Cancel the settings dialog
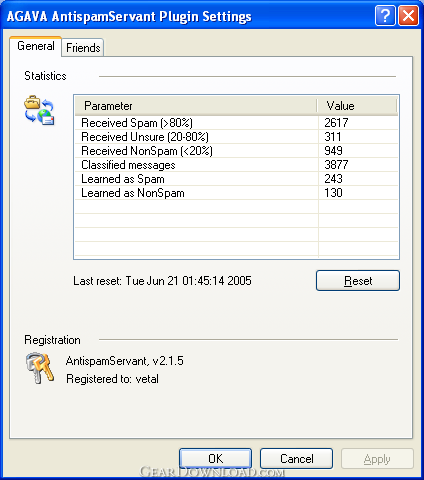 tap(296, 459)
